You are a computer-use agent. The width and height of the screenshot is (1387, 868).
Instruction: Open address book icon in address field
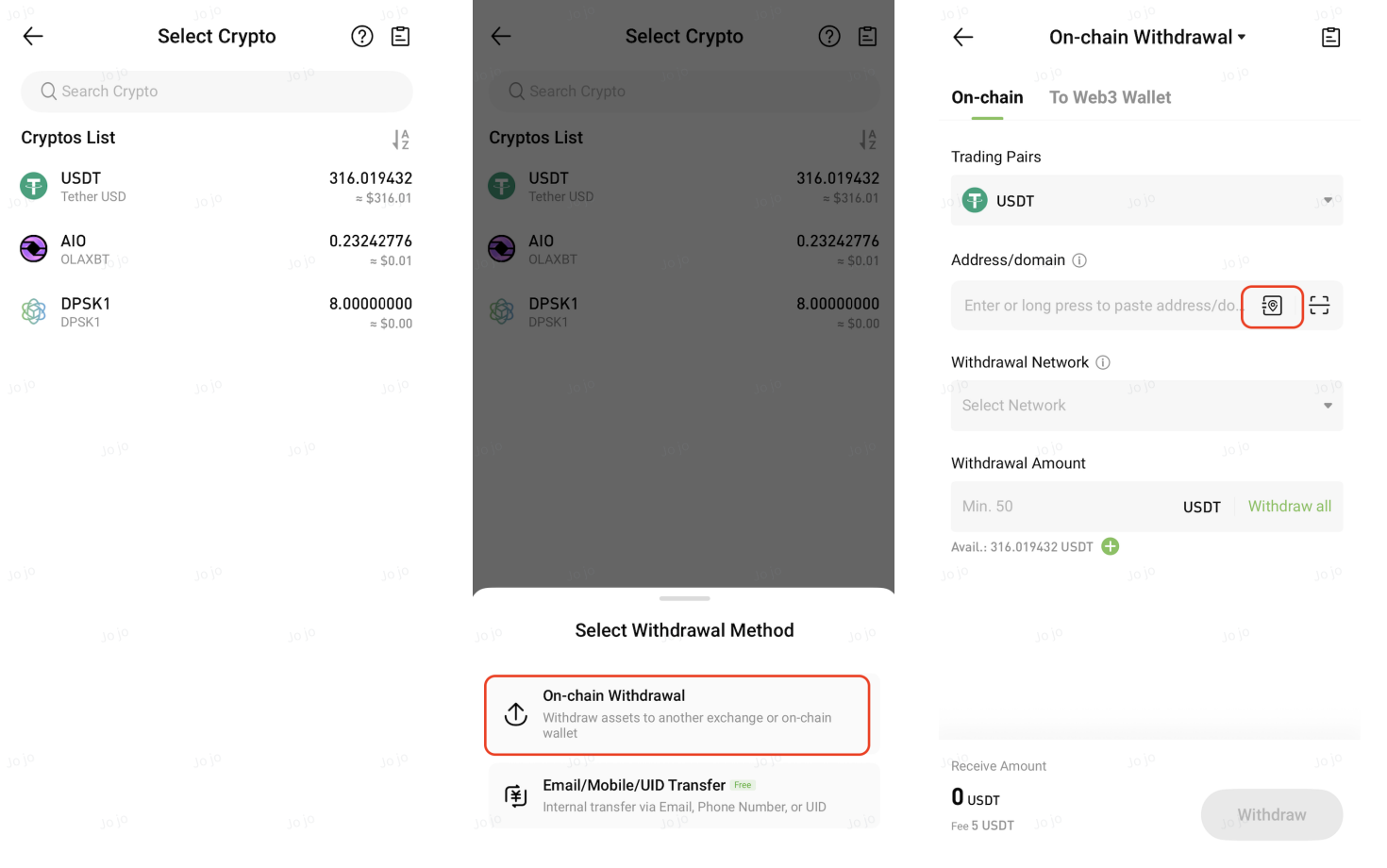point(1272,307)
